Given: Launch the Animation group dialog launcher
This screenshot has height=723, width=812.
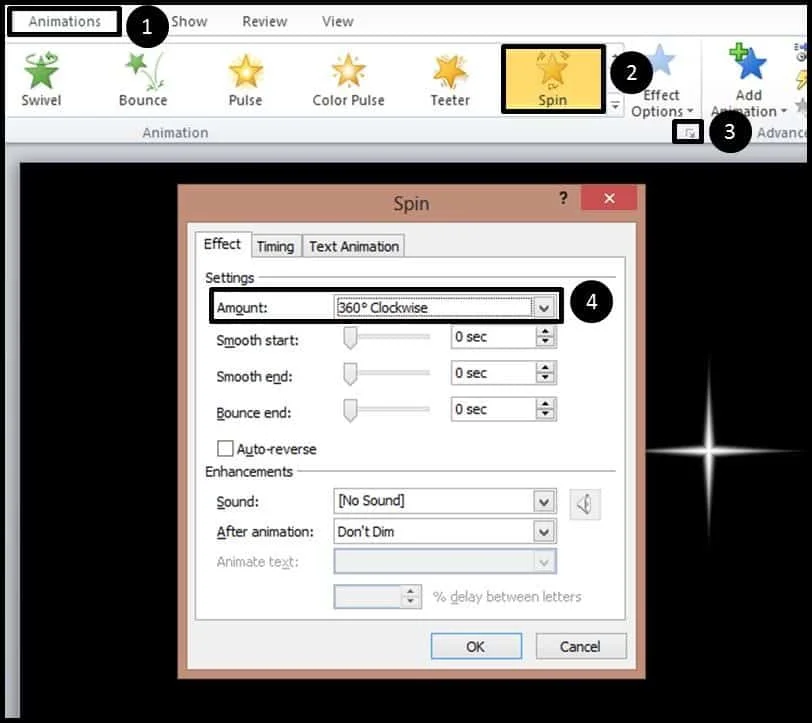Looking at the screenshot, I should (x=689, y=133).
